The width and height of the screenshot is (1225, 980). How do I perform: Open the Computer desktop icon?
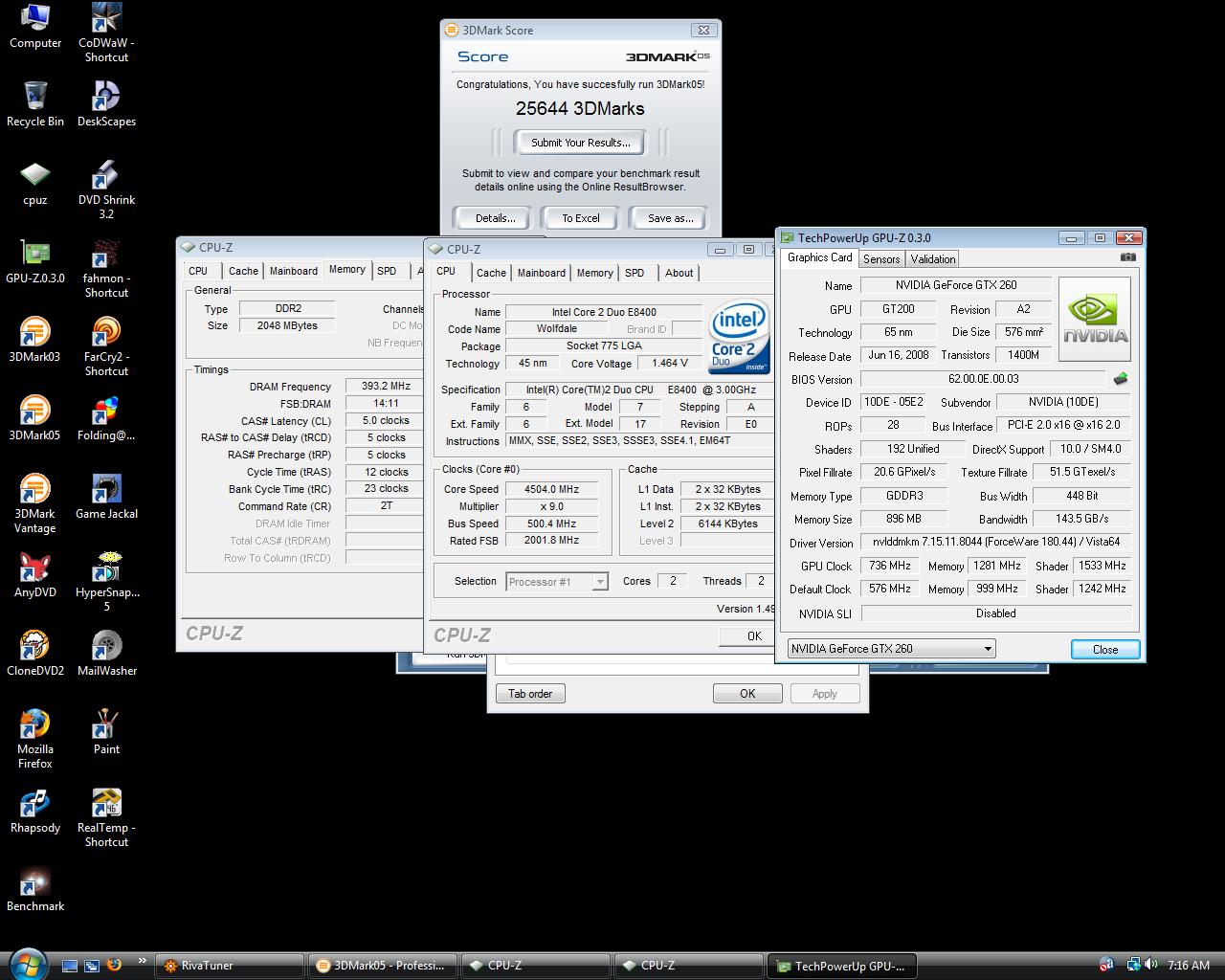click(35, 27)
